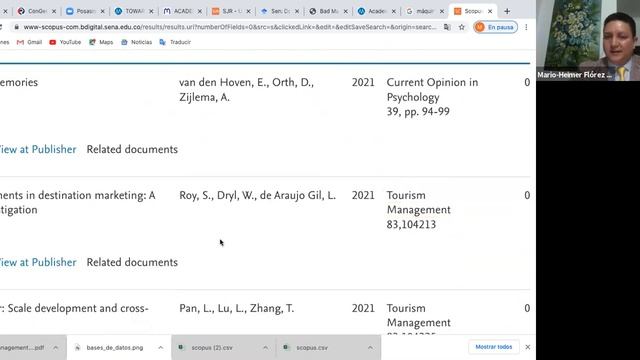Switch to the Bad Mi browser tab
This screenshot has height=360, width=640.
coord(324,11)
